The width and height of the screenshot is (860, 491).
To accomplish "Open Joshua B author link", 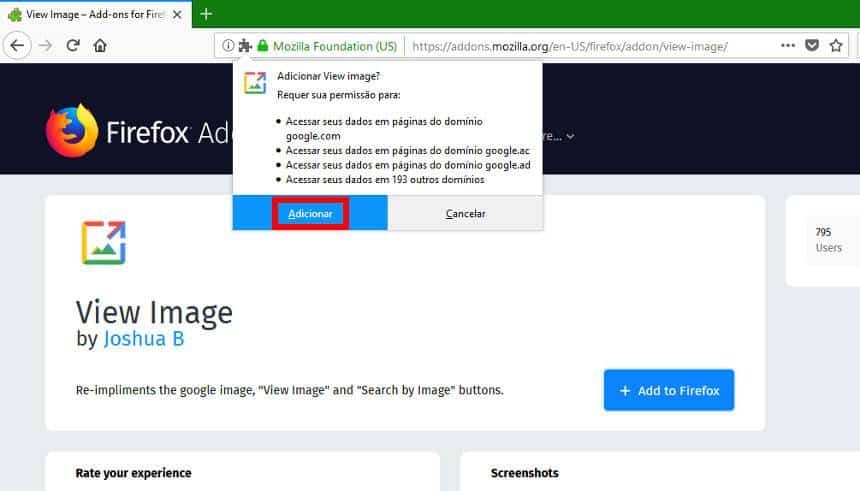I will 143,339.
